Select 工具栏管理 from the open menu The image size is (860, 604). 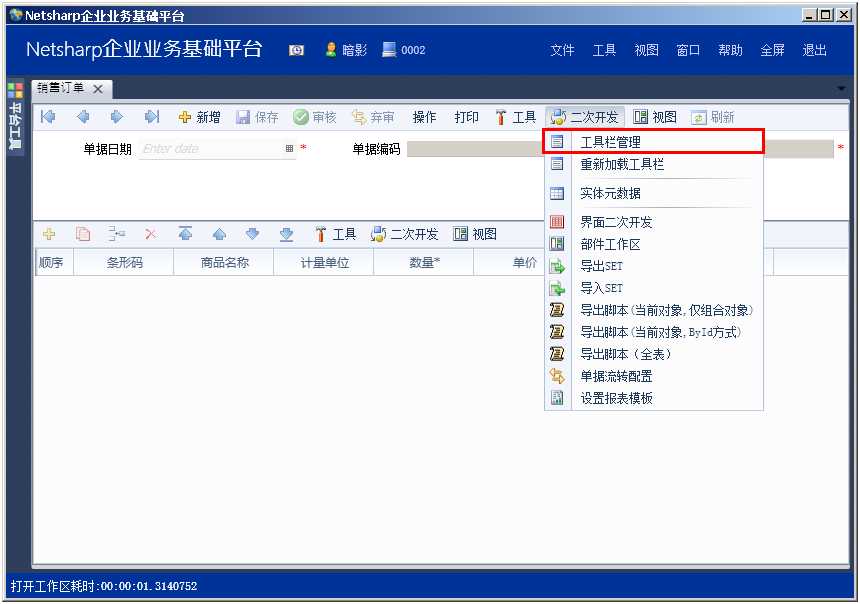coord(613,142)
